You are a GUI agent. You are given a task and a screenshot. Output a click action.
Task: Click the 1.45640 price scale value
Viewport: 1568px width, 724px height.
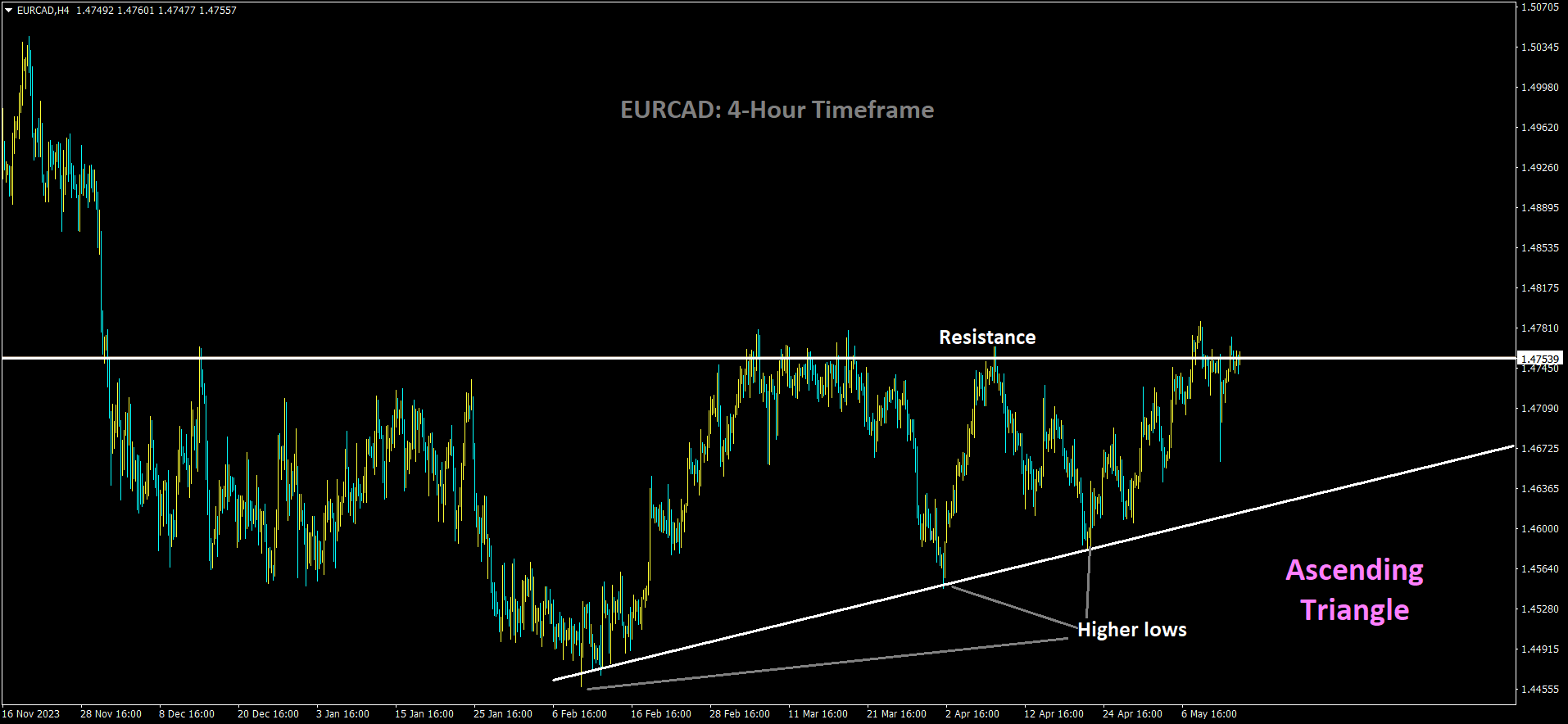1540,568
